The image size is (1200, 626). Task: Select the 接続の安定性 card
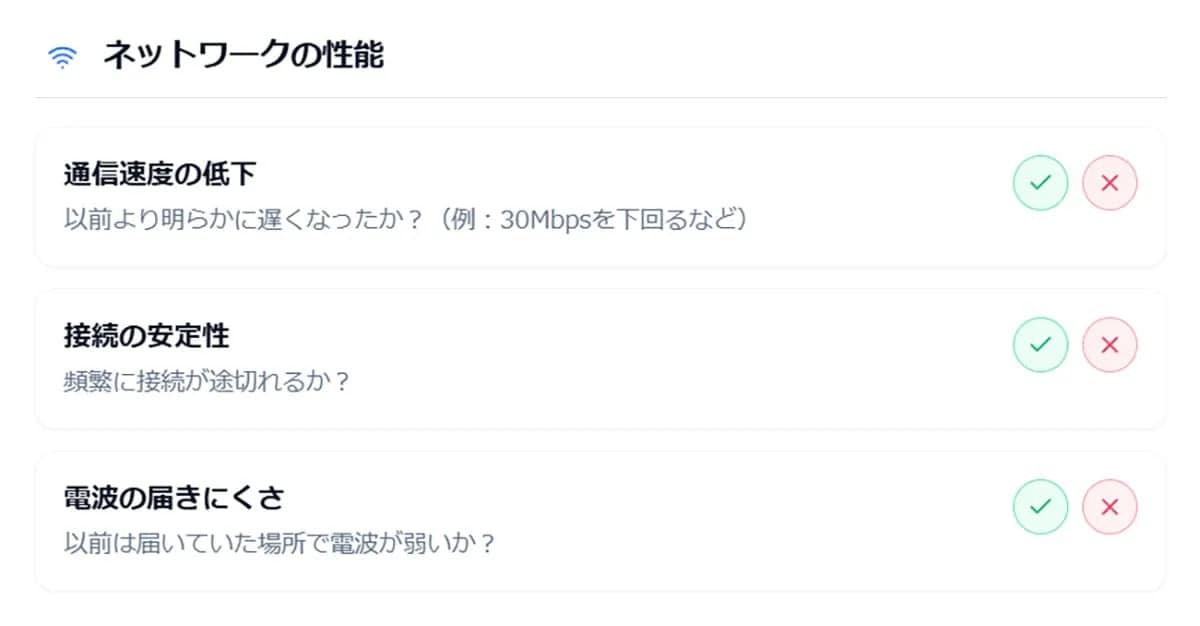coord(600,360)
